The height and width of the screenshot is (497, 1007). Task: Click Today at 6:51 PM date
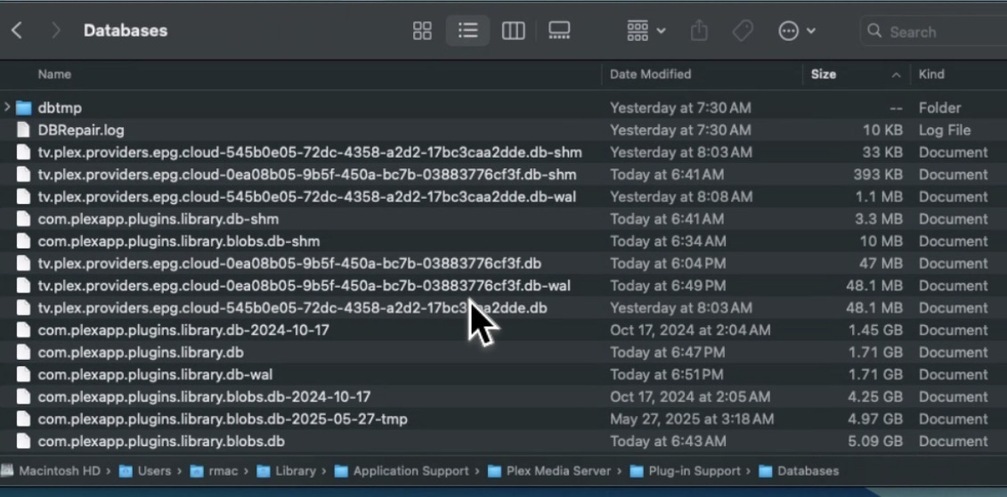coord(666,374)
